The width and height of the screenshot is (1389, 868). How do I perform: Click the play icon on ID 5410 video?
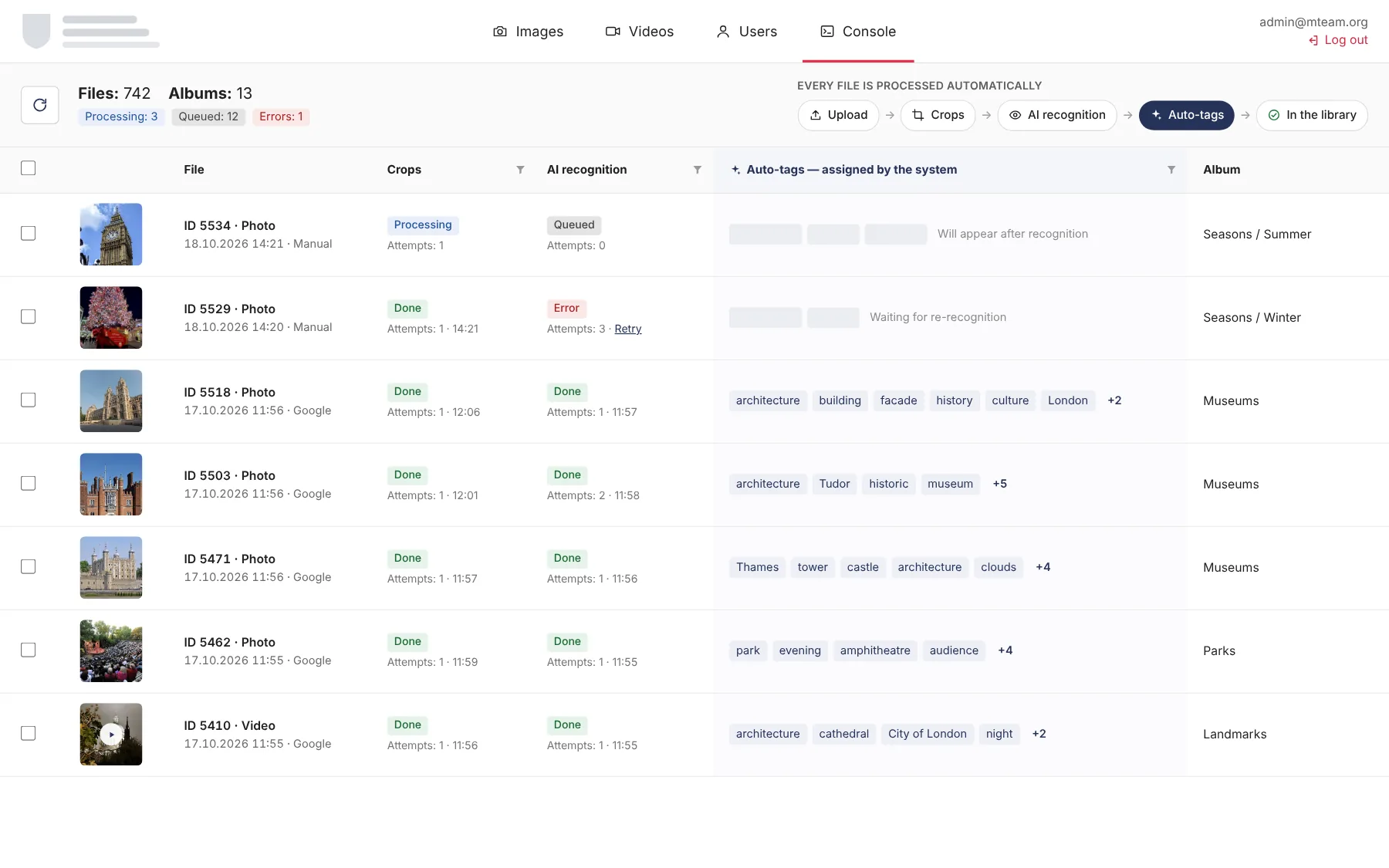[111, 735]
